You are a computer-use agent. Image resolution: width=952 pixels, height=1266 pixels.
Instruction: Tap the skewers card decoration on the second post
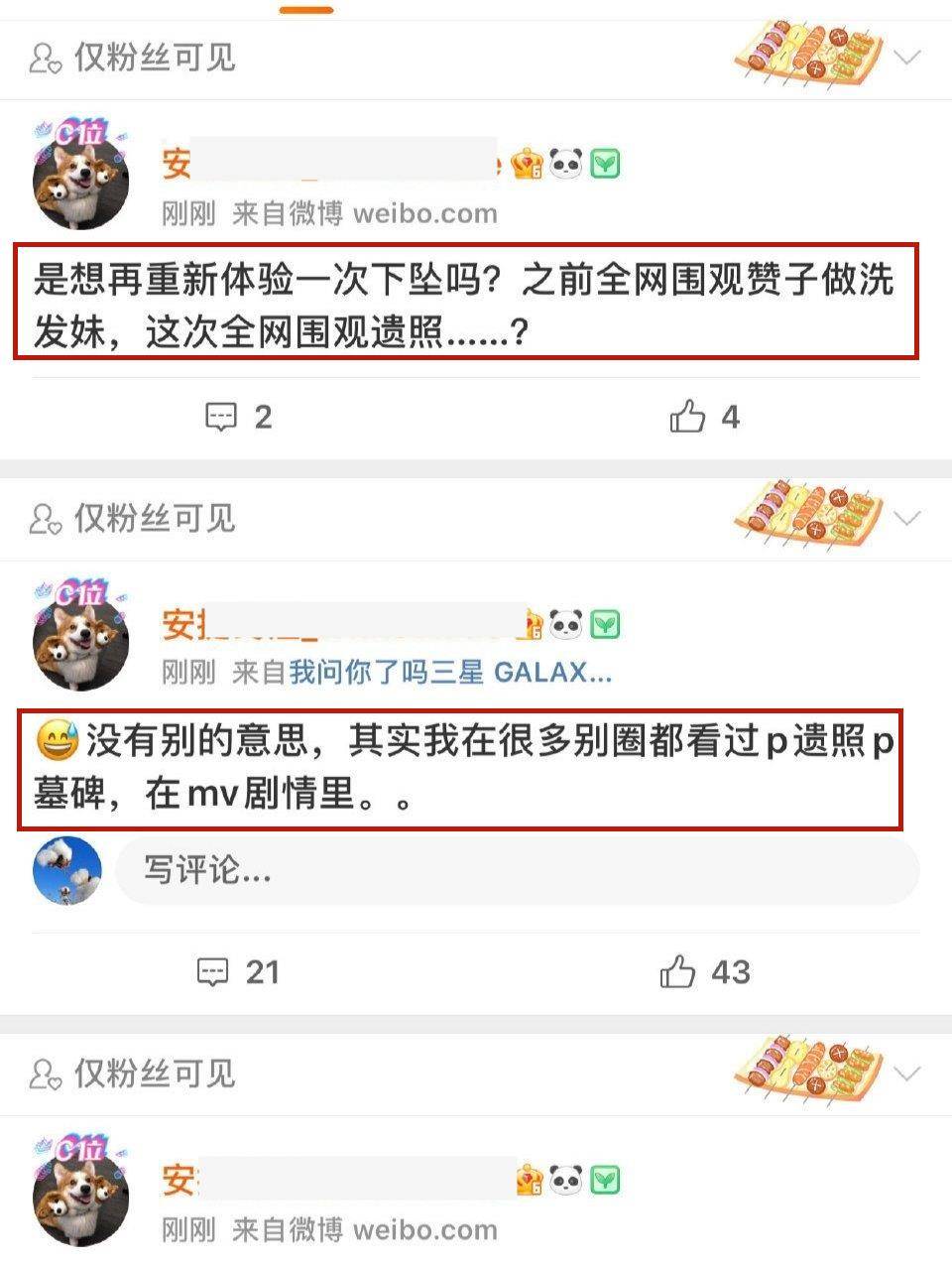click(x=808, y=511)
